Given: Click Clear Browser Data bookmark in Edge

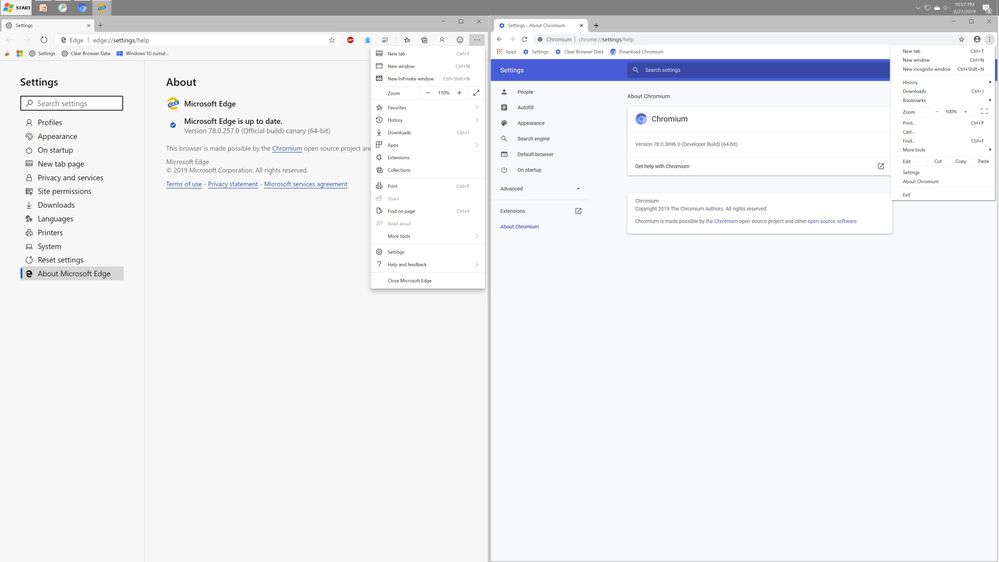Looking at the screenshot, I should coord(86,54).
